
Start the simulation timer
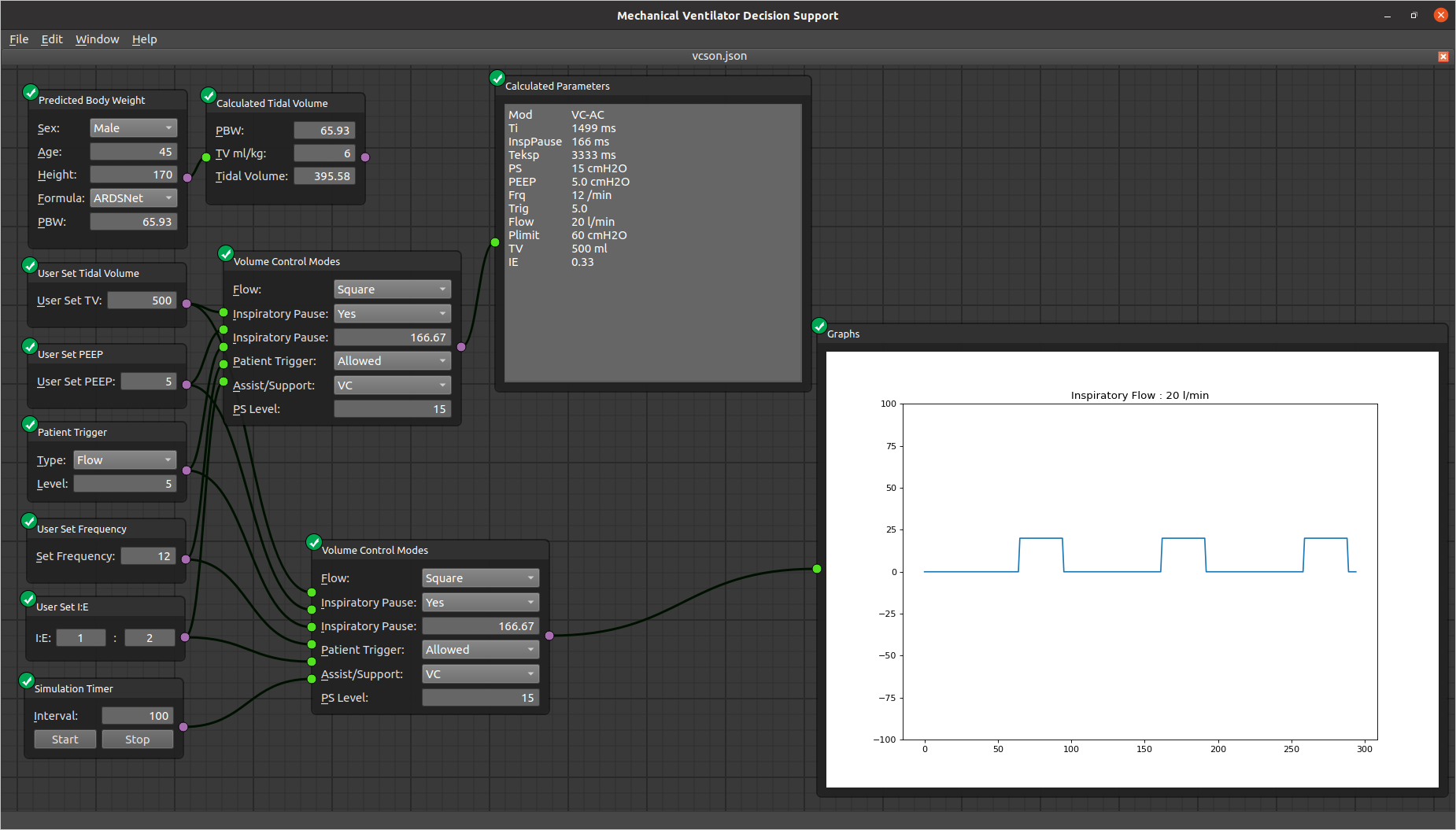(65, 740)
